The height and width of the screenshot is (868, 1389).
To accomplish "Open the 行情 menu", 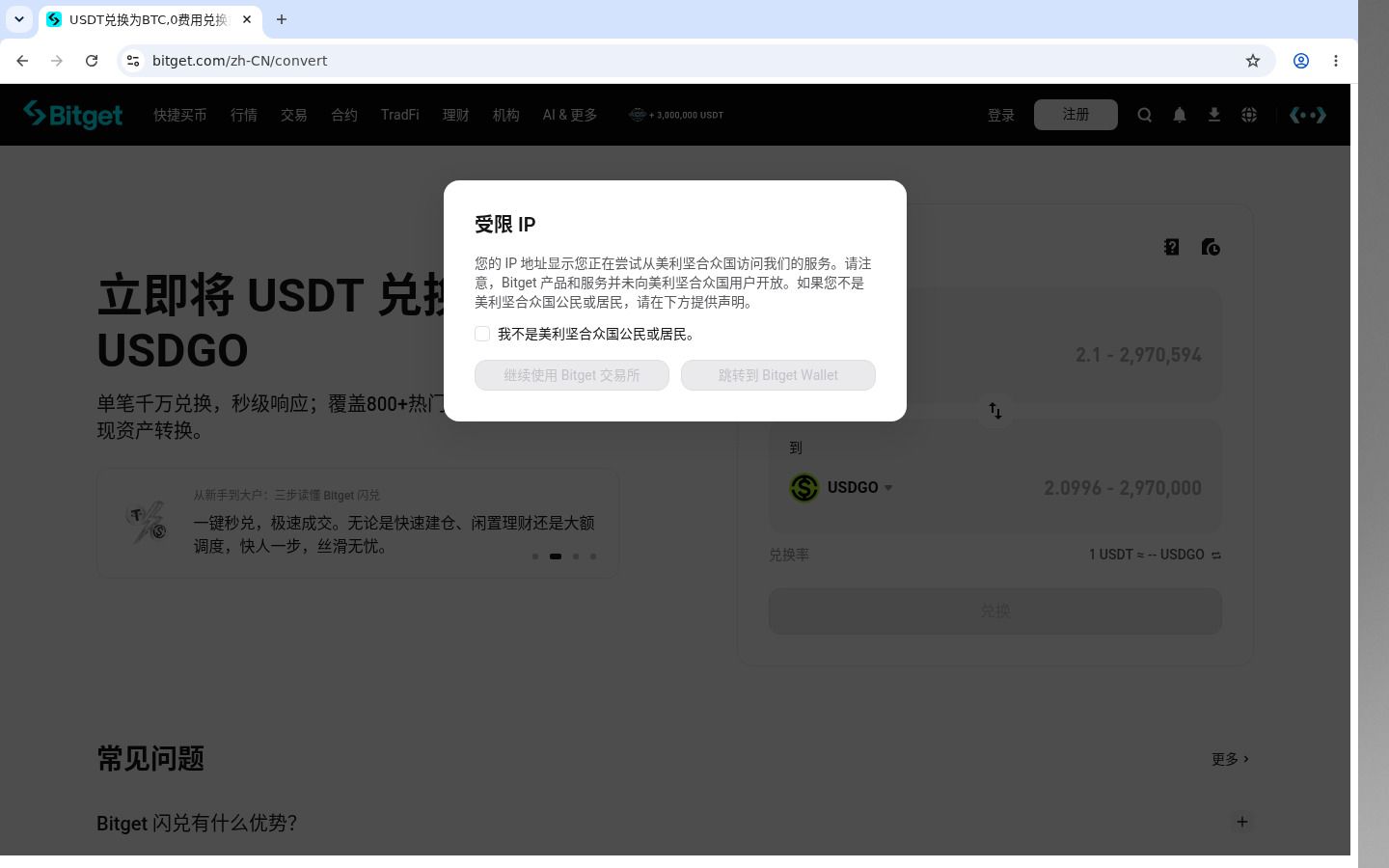I will (244, 115).
